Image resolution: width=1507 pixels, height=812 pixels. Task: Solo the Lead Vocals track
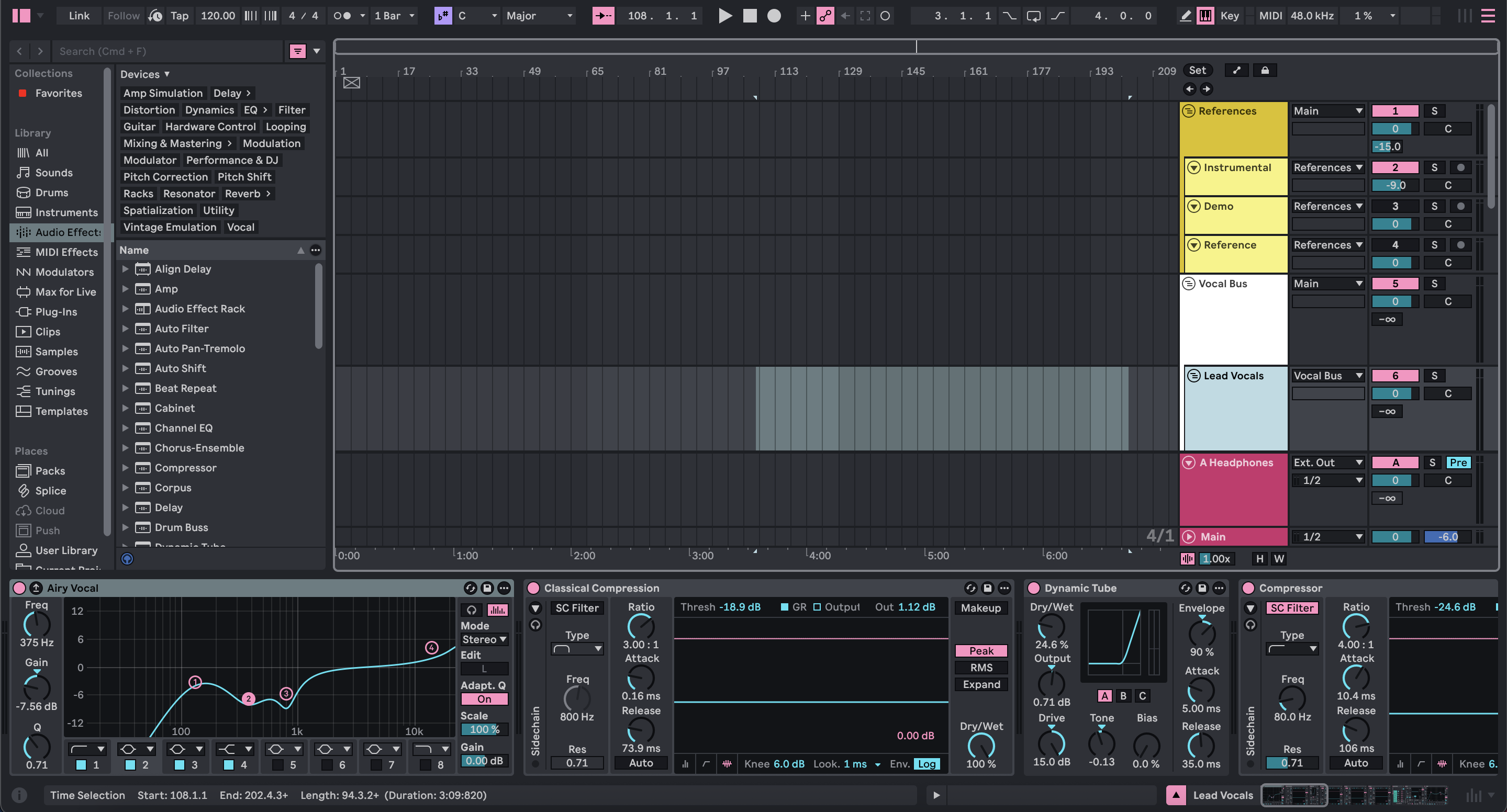point(1434,375)
